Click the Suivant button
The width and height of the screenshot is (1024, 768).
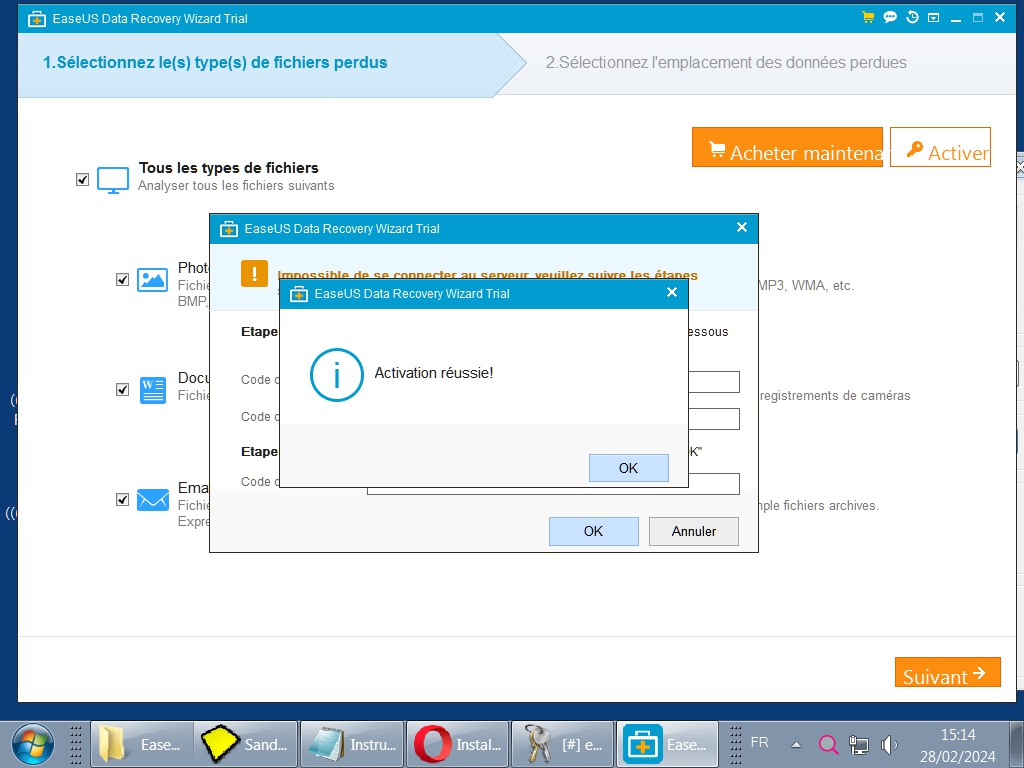coord(948,672)
